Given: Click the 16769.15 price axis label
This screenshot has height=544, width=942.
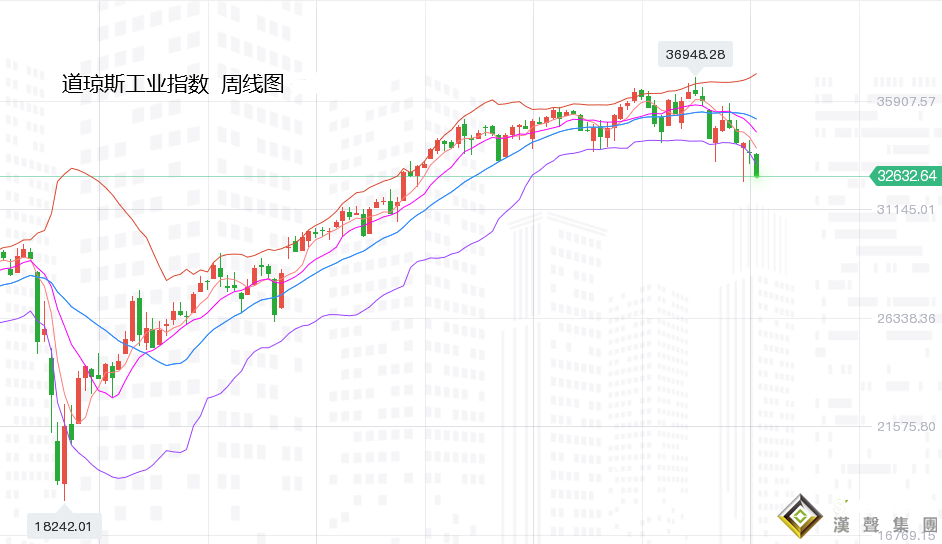Looking at the screenshot, I should (x=905, y=536).
